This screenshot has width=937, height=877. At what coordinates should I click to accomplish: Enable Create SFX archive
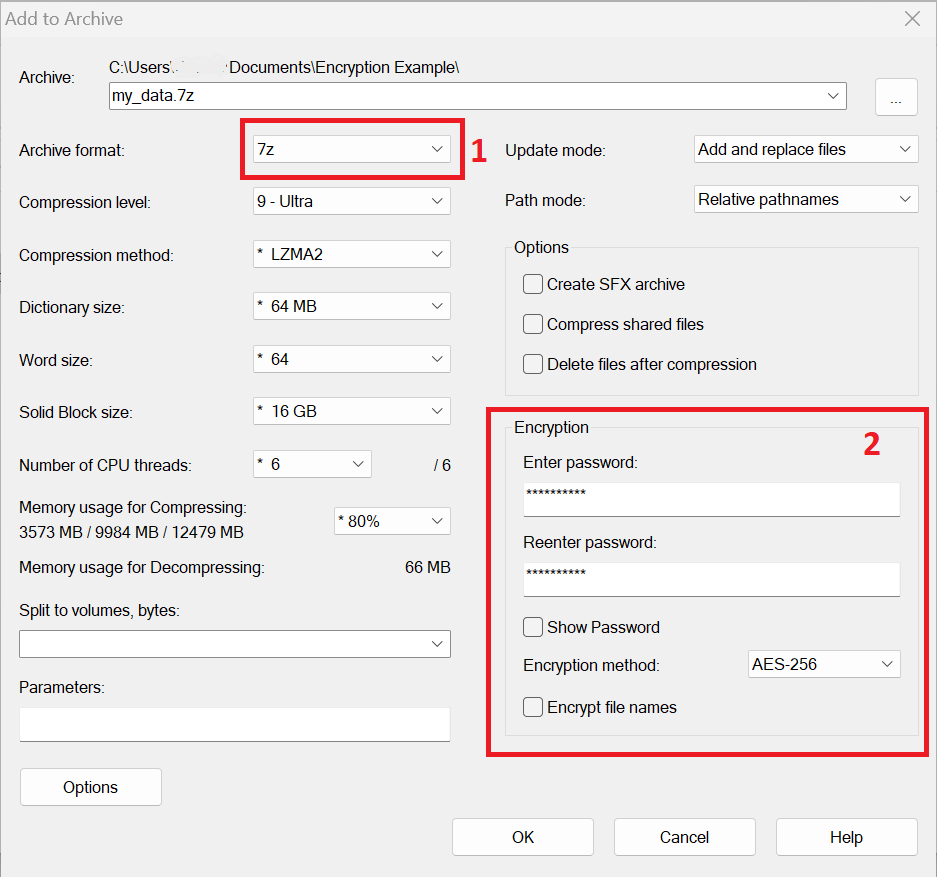pyautogui.click(x=533, y=284)
